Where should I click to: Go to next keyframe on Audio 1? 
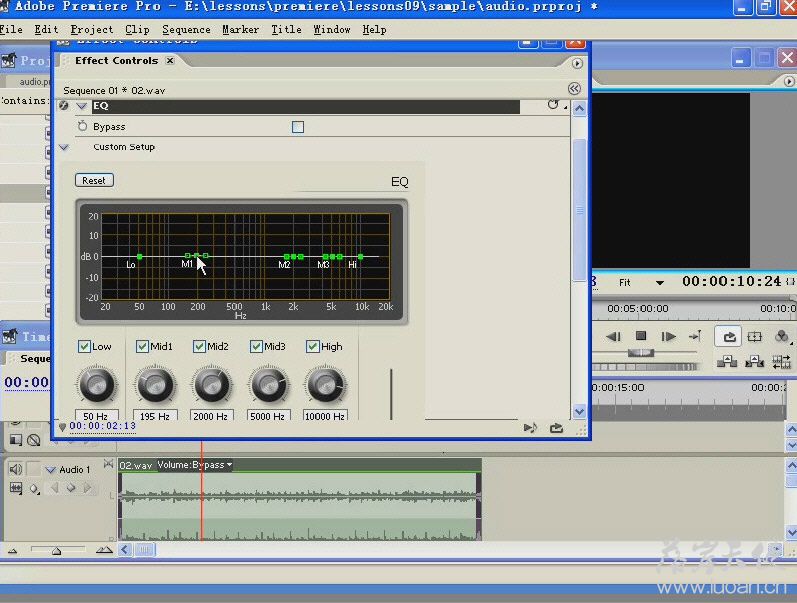click(x=87, y=488)
